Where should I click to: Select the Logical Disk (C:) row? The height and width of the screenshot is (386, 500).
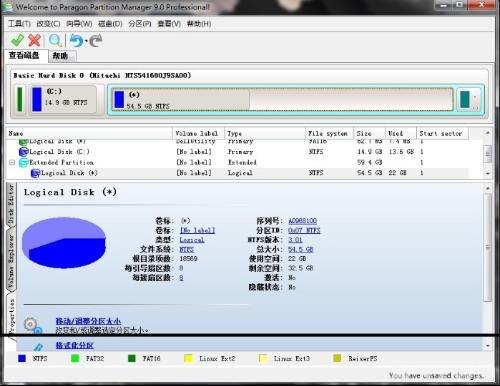238,152
